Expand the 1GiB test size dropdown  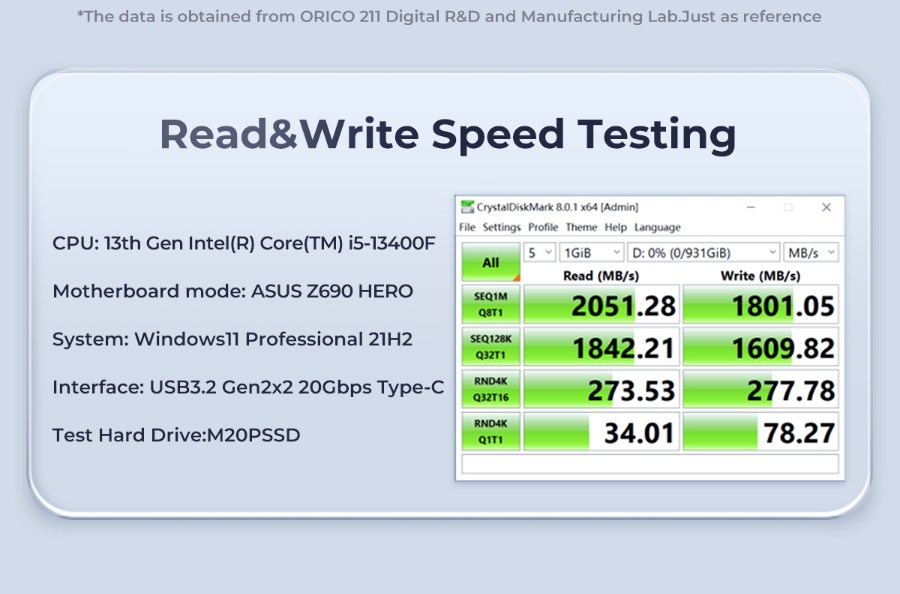click(591, 252)
